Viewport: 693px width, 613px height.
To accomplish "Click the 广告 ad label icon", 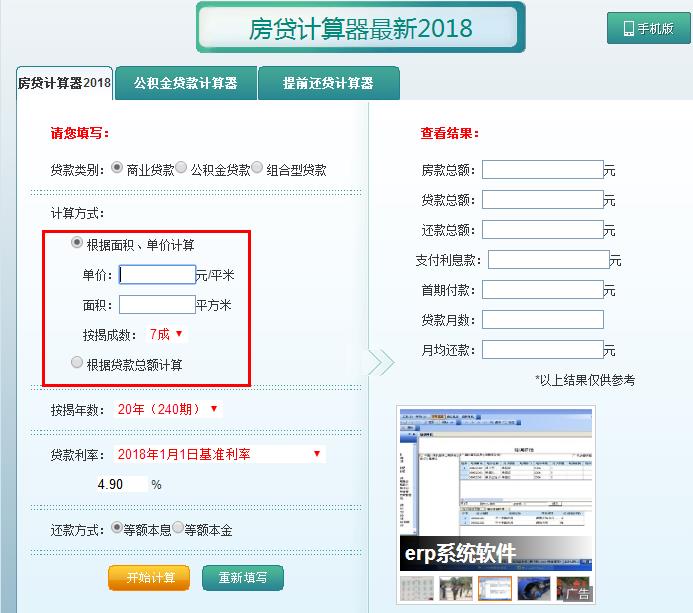I will (x=578, y=593).
